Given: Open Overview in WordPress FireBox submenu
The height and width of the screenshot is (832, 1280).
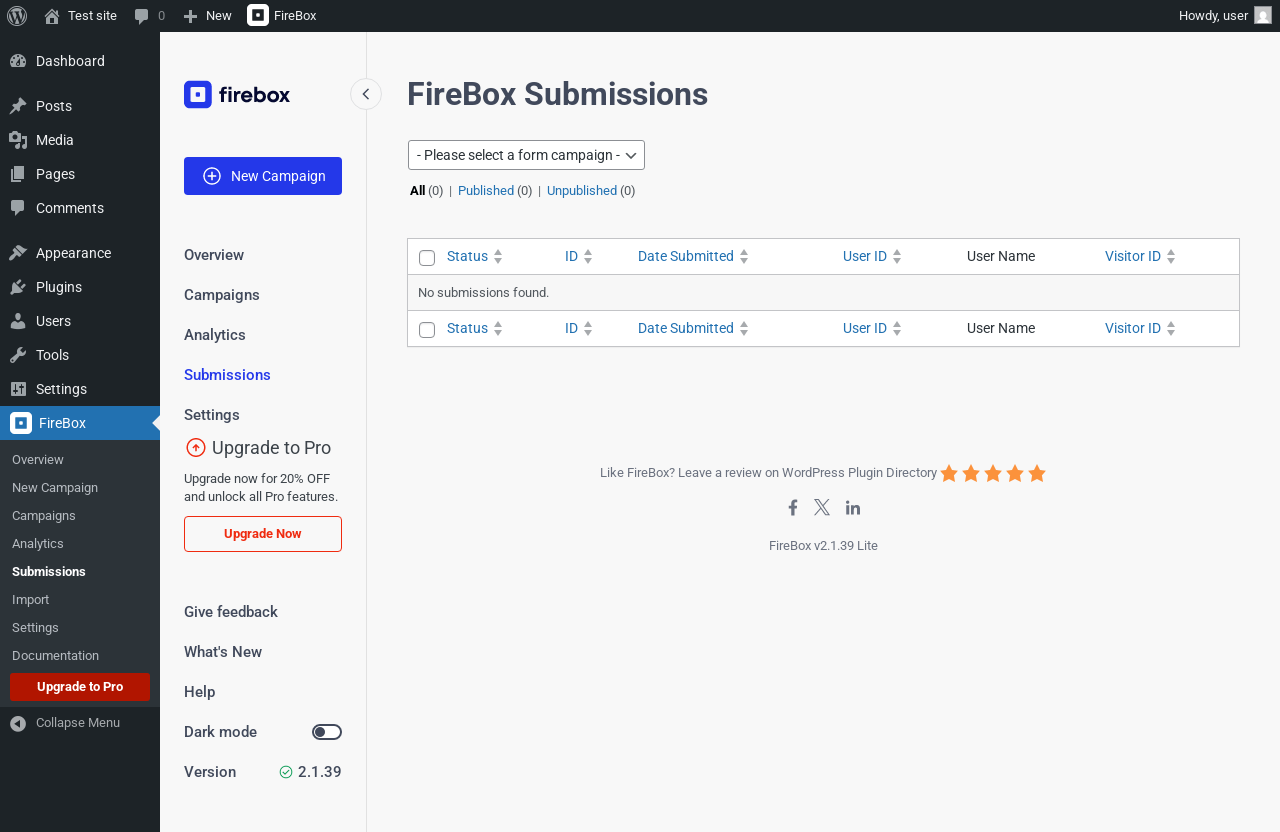Looking at the screenshot, I should [80, 460].
